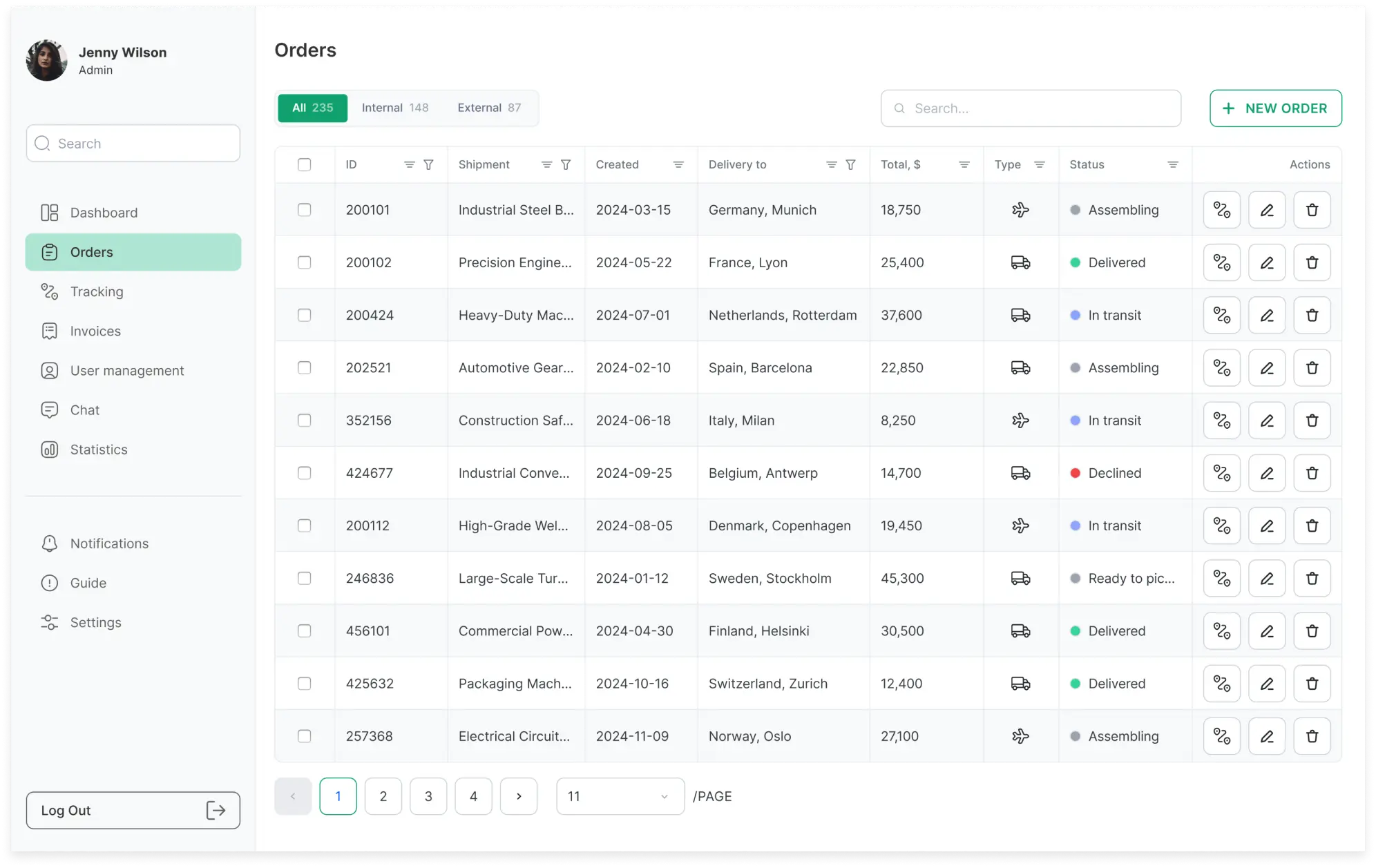The height and width of the screenshot is (868, 1376).
Task: Open the items-per-page dropdown showing 11
Action: click(x=619, y=795)
